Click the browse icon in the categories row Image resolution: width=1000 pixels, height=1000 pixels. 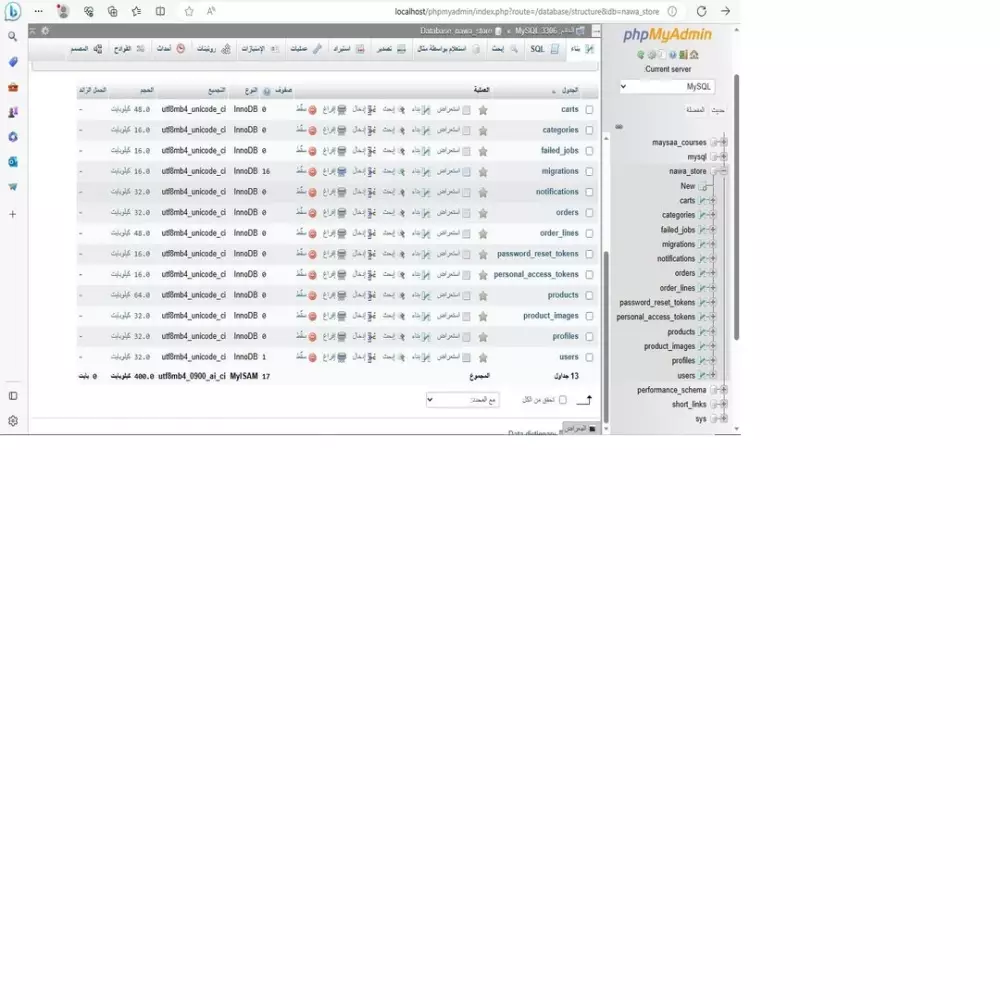(466, 130)
